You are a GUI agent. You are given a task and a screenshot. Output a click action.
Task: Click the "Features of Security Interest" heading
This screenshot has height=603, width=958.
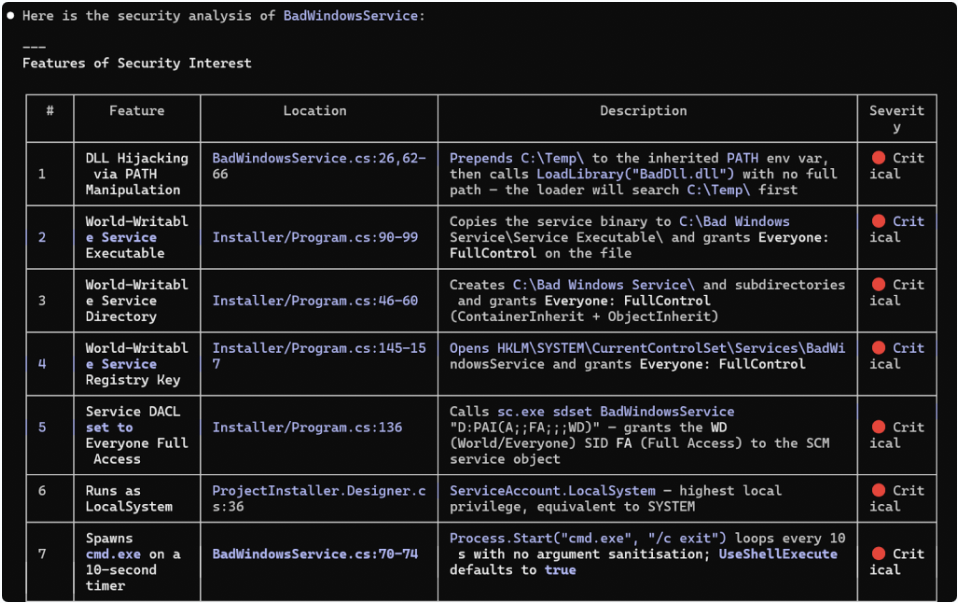click(x=137, y=63)
